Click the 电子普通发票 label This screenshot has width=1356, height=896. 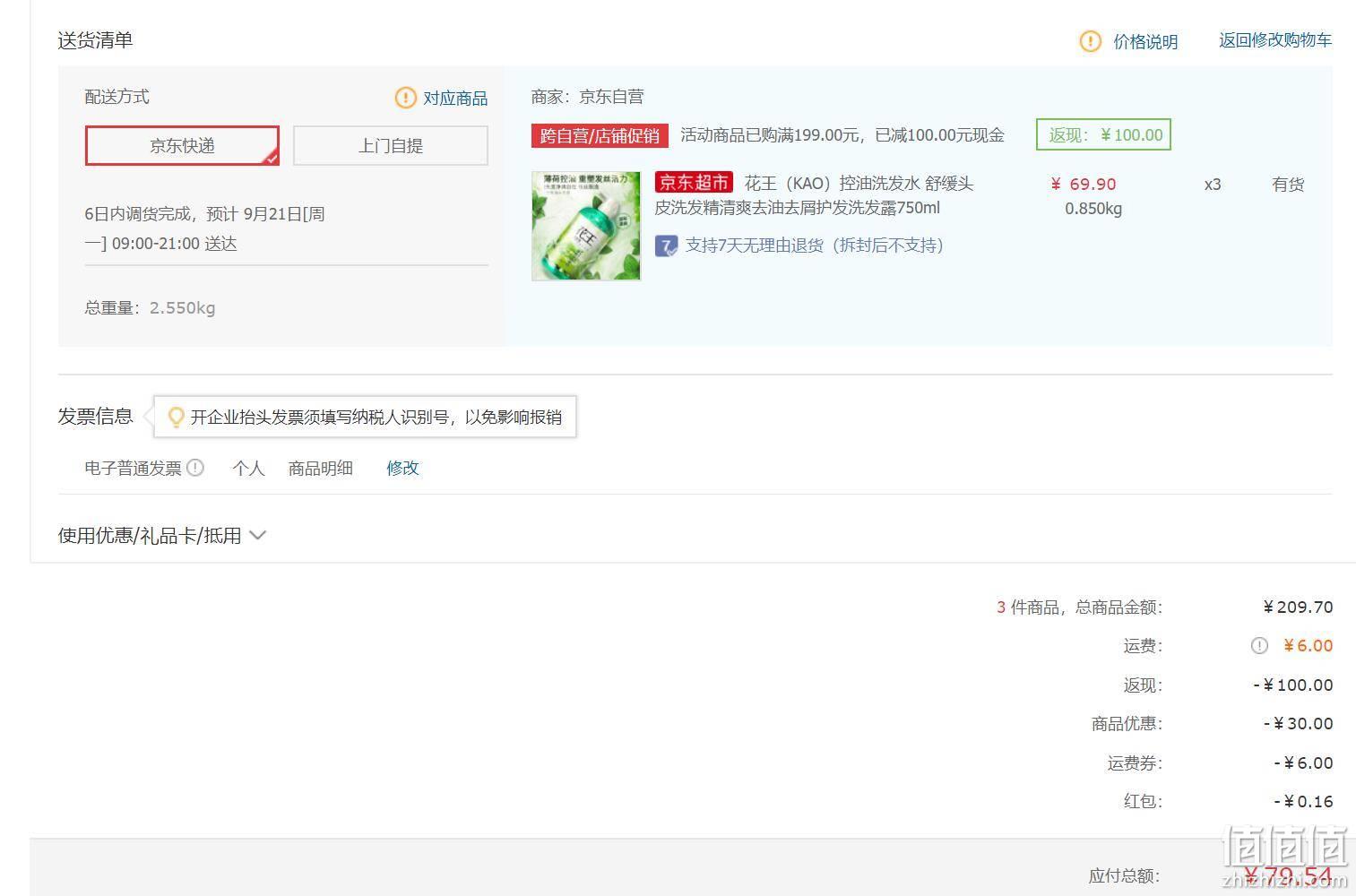click(133, 468)
